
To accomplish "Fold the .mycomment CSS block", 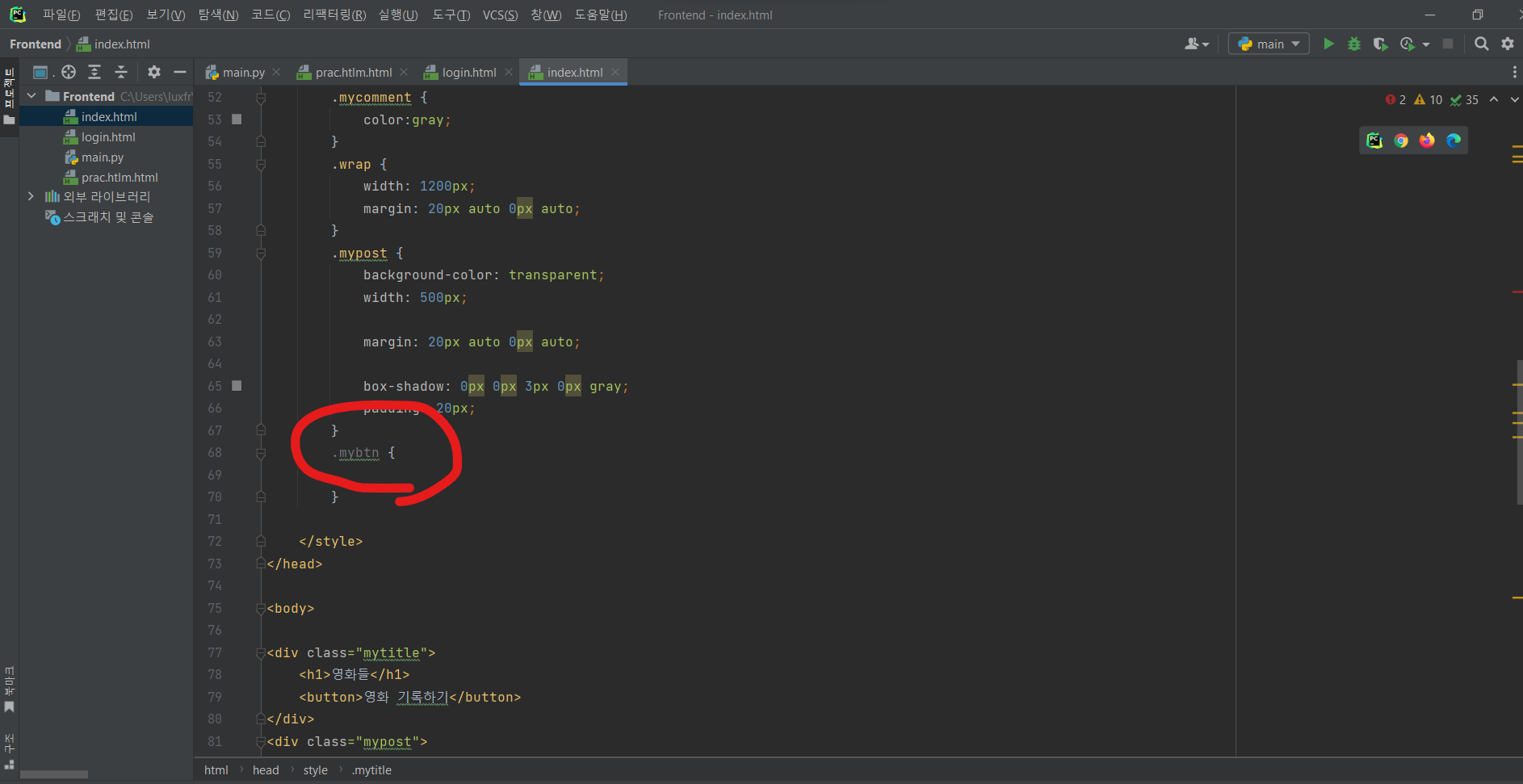I will tap(261, 98).
